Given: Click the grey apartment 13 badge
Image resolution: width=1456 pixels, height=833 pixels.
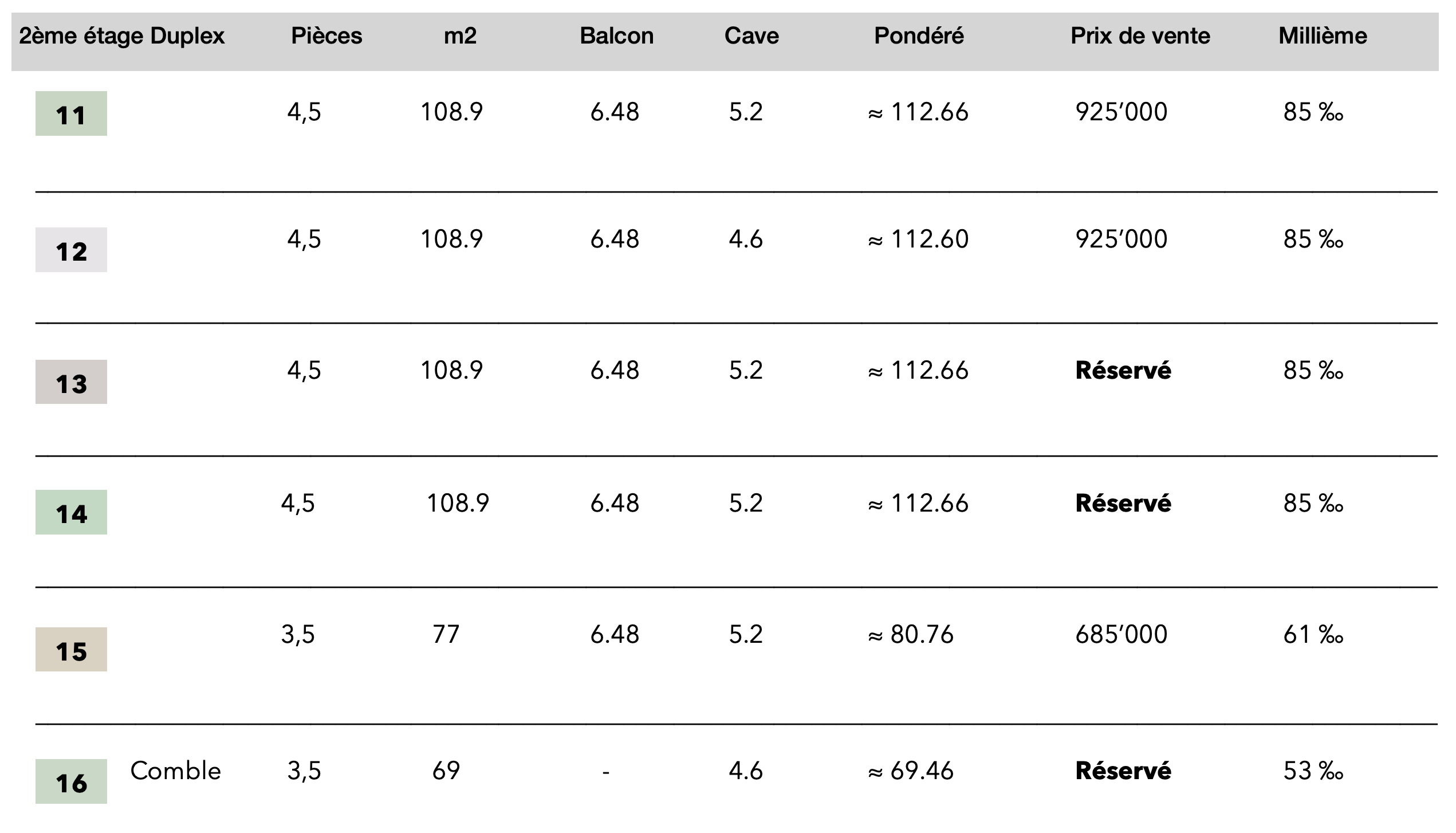Looking at the screenshot, I should [x=71, y=382].
